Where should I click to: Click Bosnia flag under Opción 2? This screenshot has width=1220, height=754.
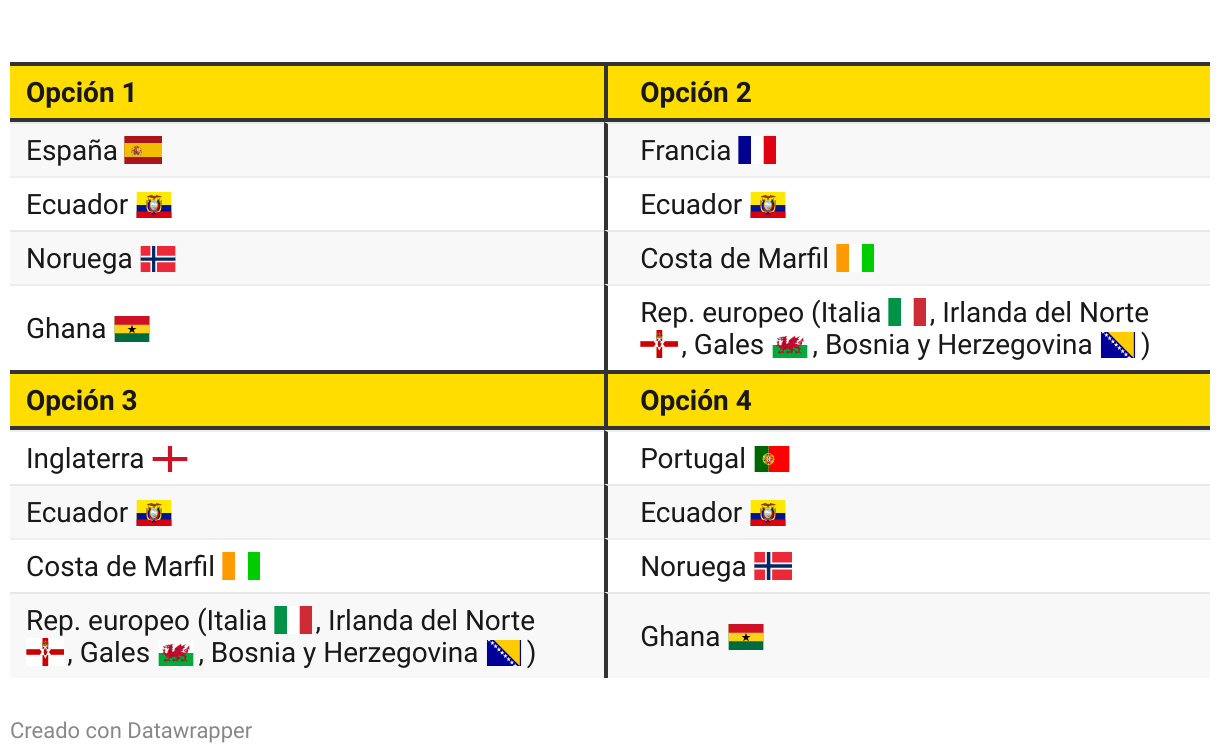(x=1118, y=346)
